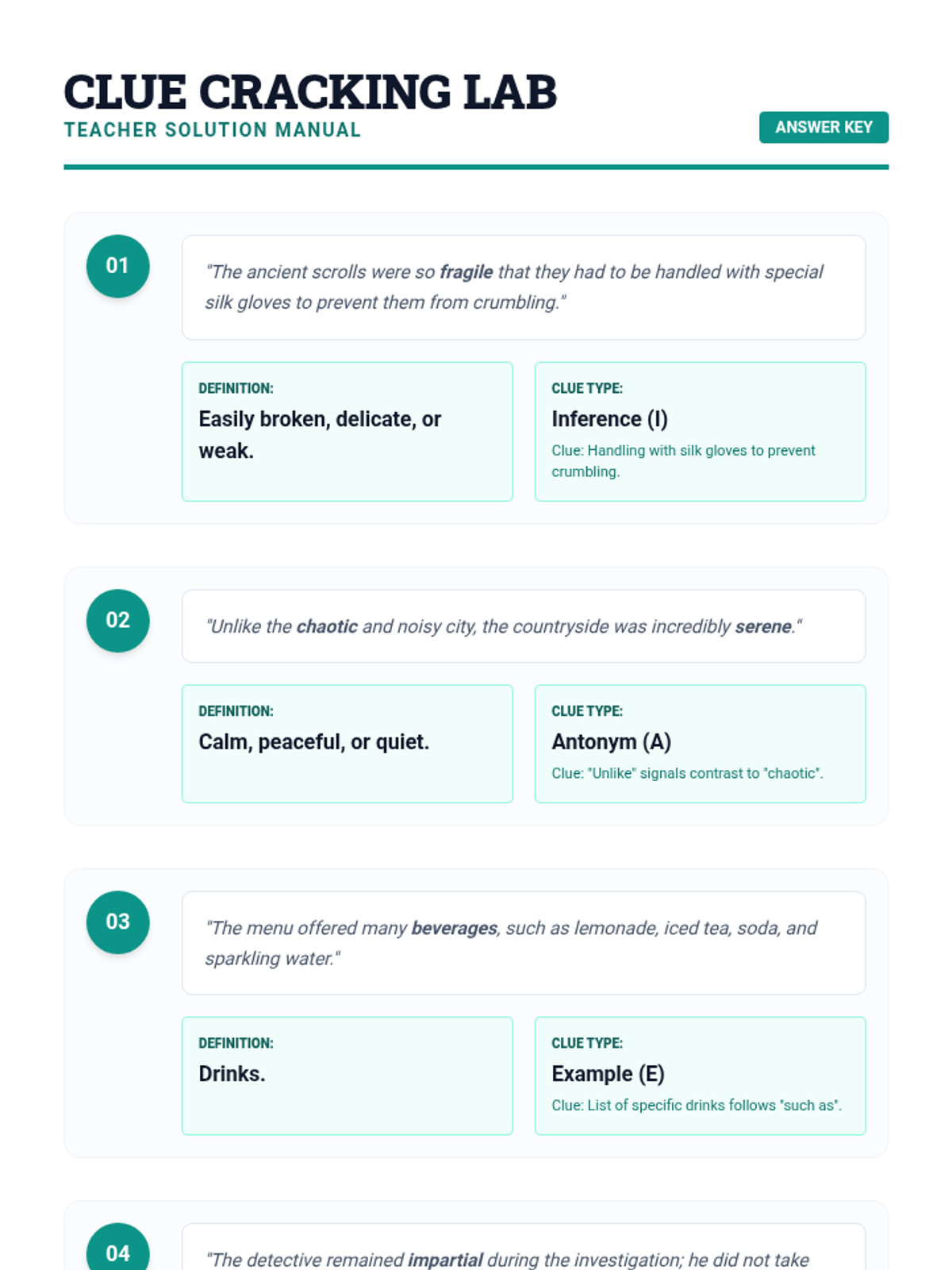Open the 'Drinks.' definition card
Viewport: 952px width, 1270px height.
pos(347,1076)
